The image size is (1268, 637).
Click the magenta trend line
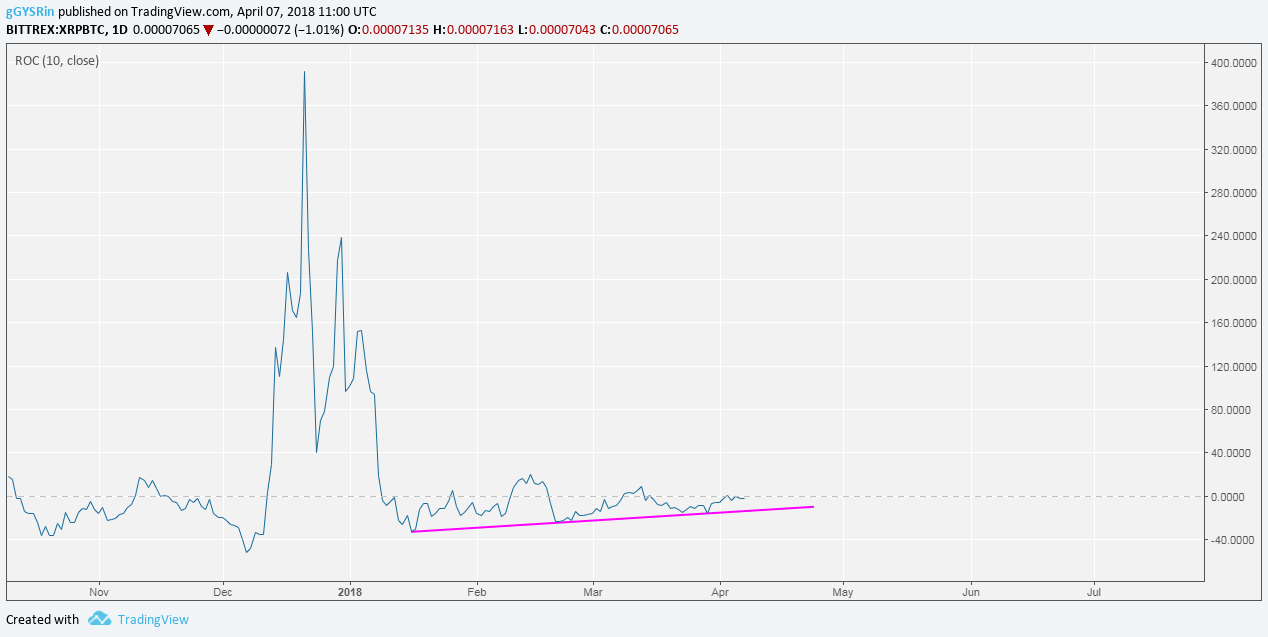click(612, 519)
